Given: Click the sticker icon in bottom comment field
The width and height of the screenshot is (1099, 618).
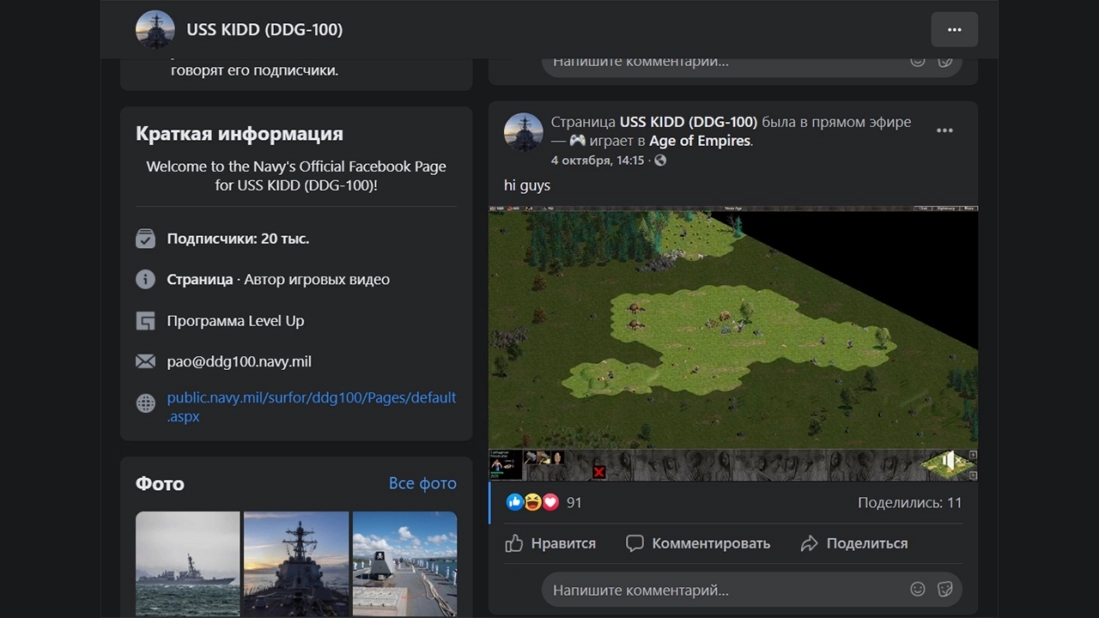Looking at the screenshot, I should (x=945, y=590).
